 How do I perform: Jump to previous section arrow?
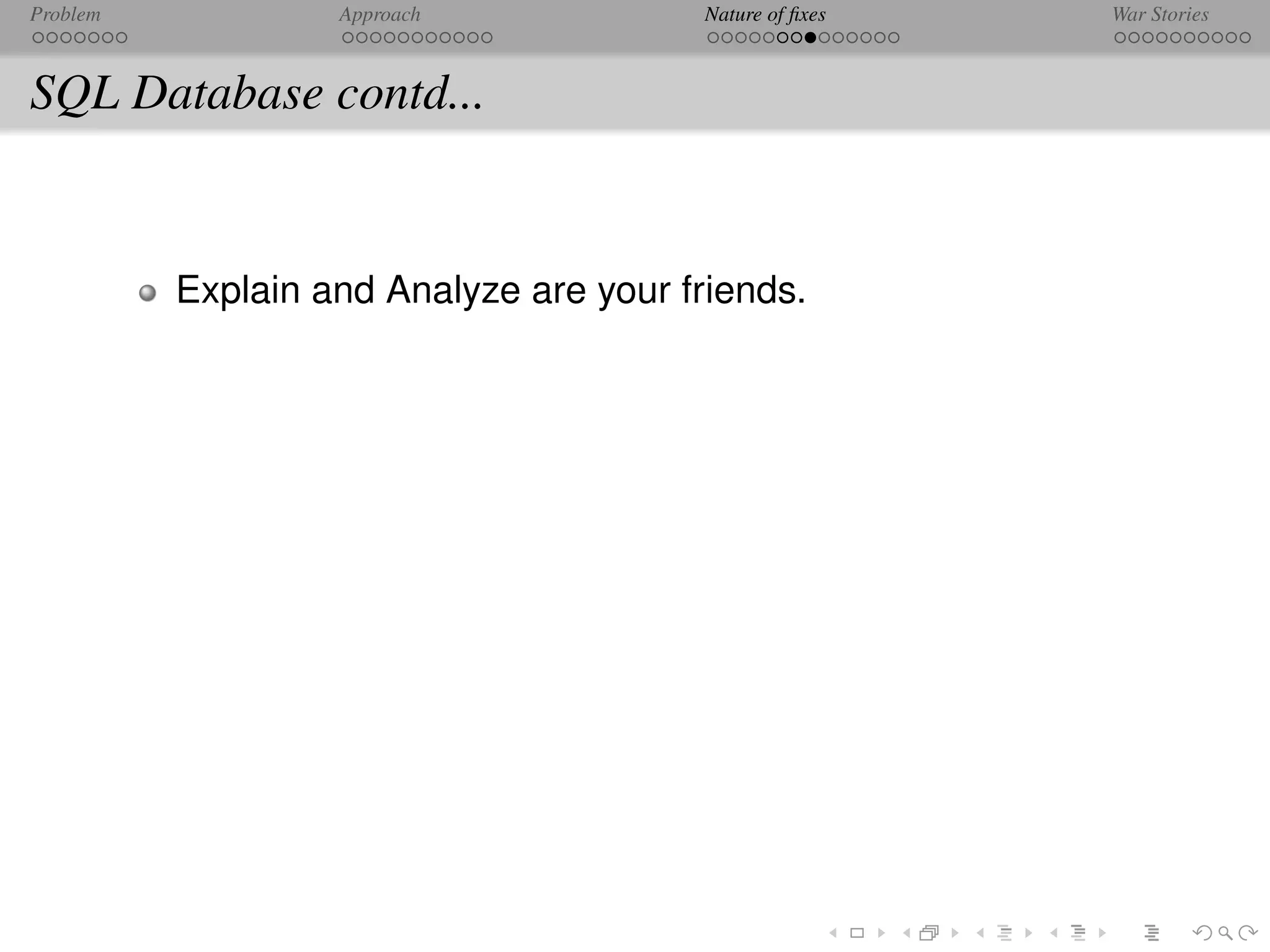[x=1054, y=933]
